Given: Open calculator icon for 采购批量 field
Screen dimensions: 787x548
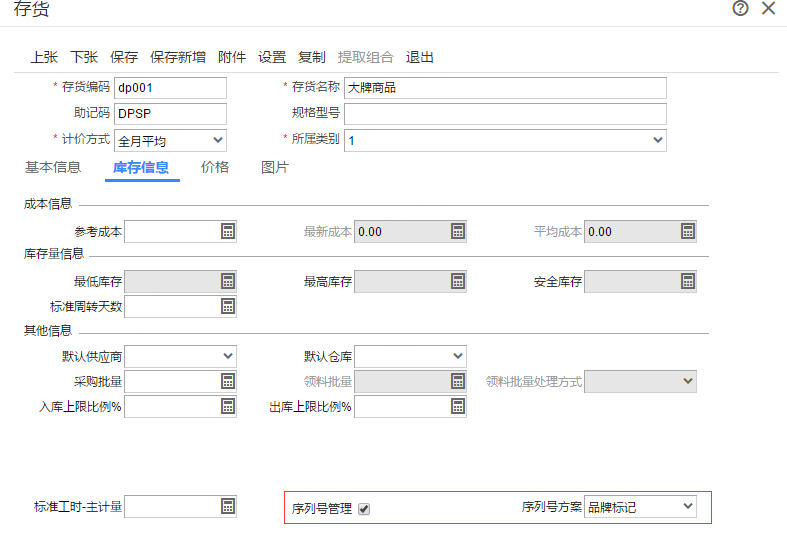Looking at the screenshot, I should click(x=228, y=381).
